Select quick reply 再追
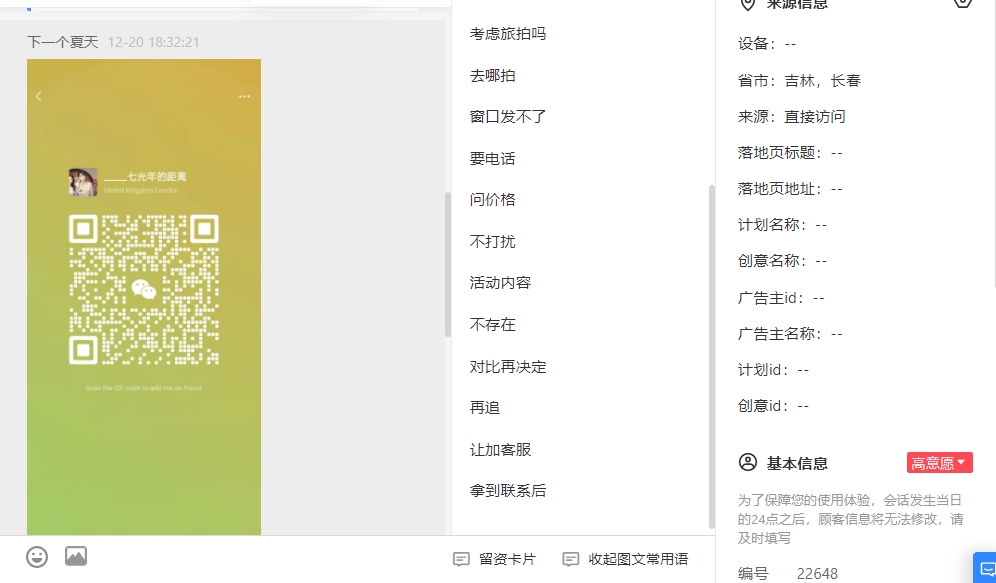 coord(485,408)
